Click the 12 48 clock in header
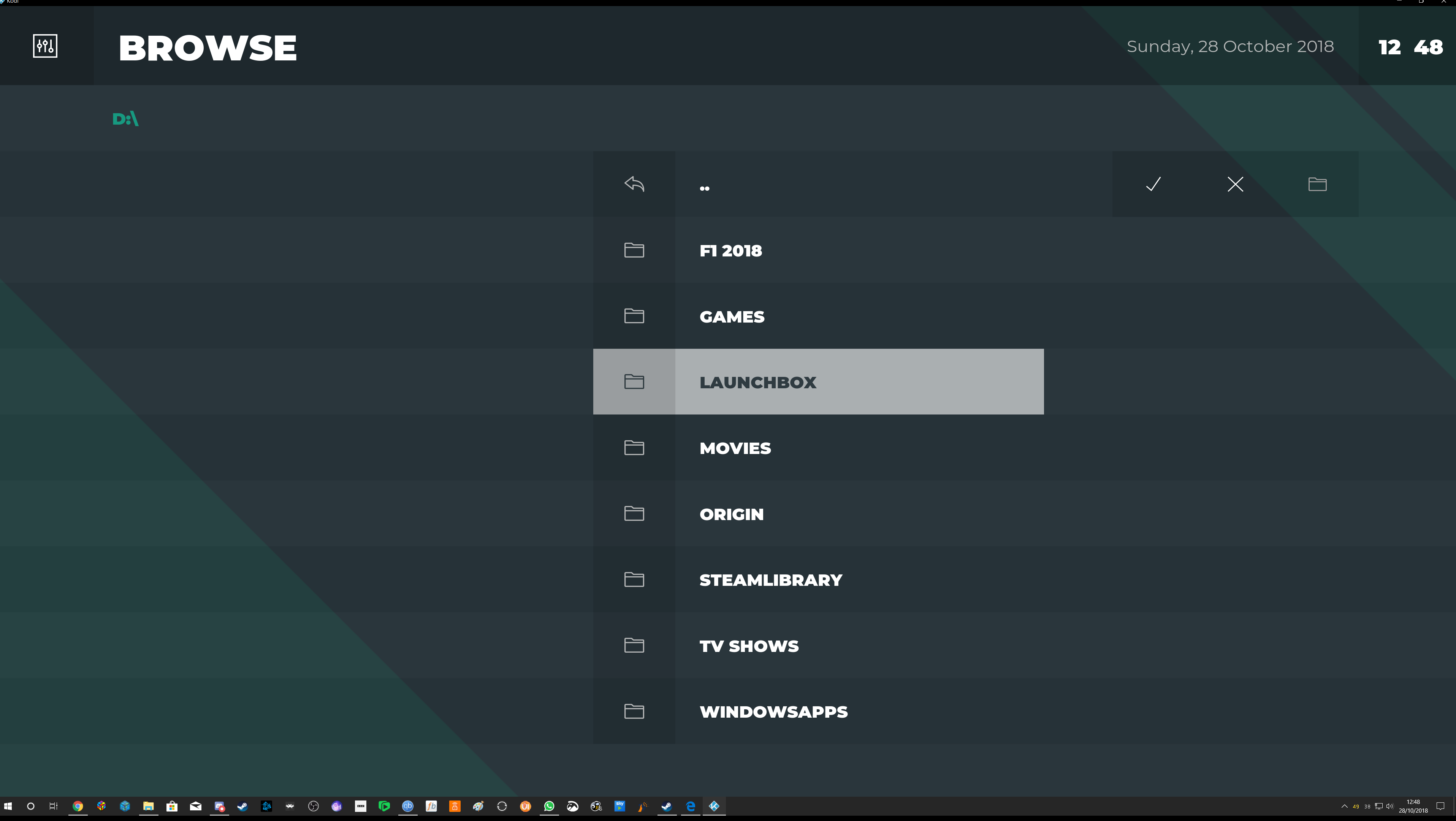 point(1410,47)
